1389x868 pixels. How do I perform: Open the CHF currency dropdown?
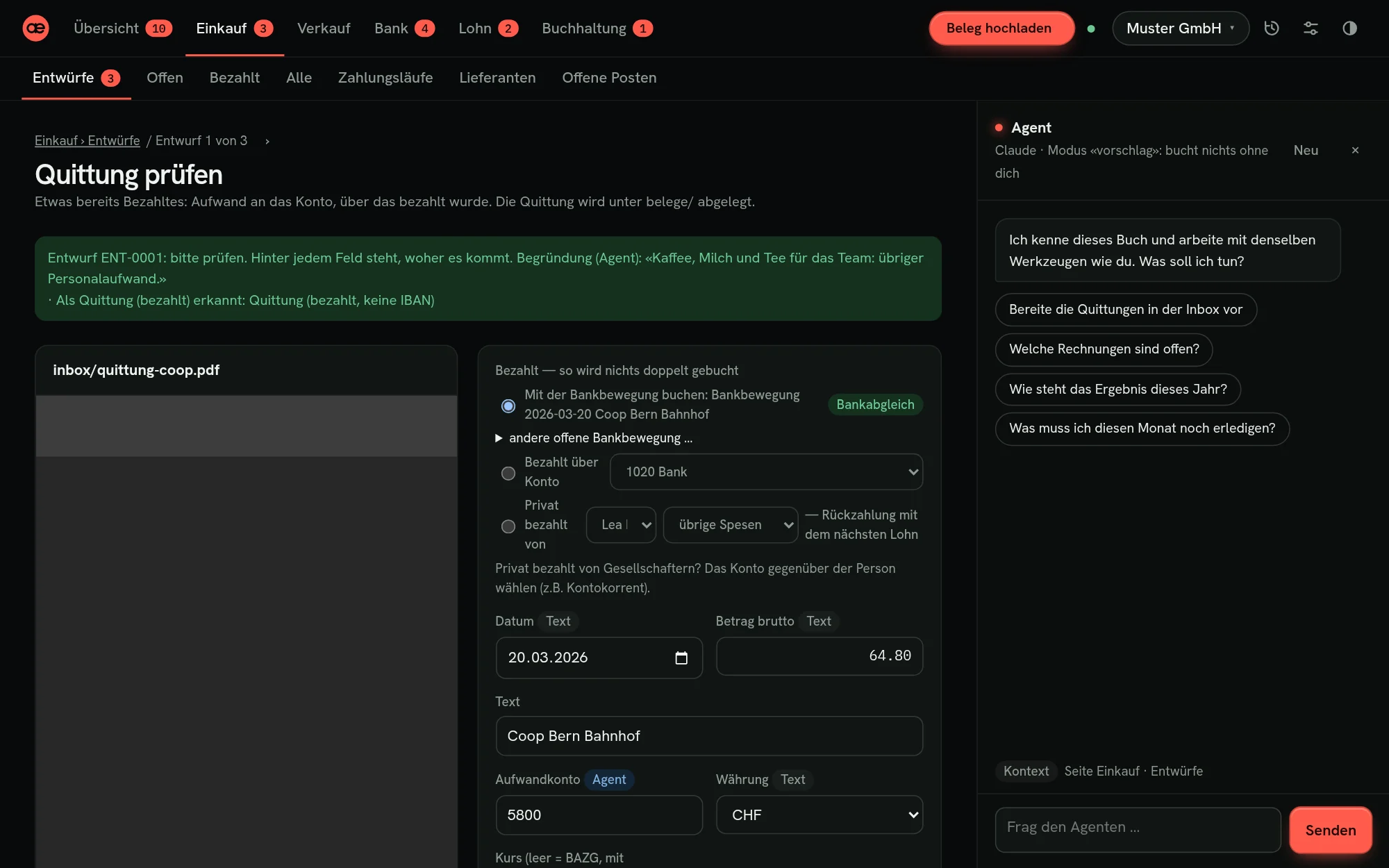819,815
